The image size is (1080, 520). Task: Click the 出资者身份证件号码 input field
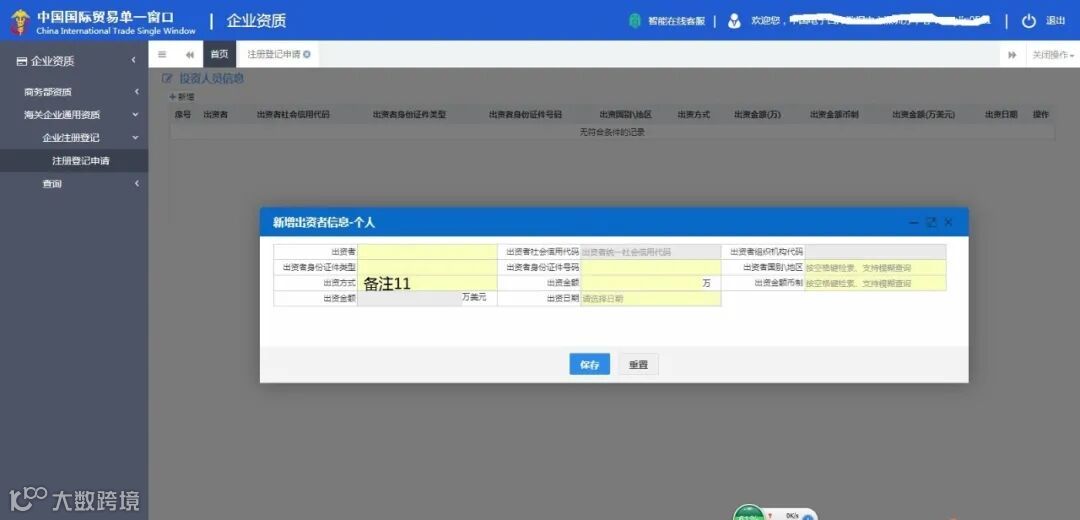click(650, 267)
